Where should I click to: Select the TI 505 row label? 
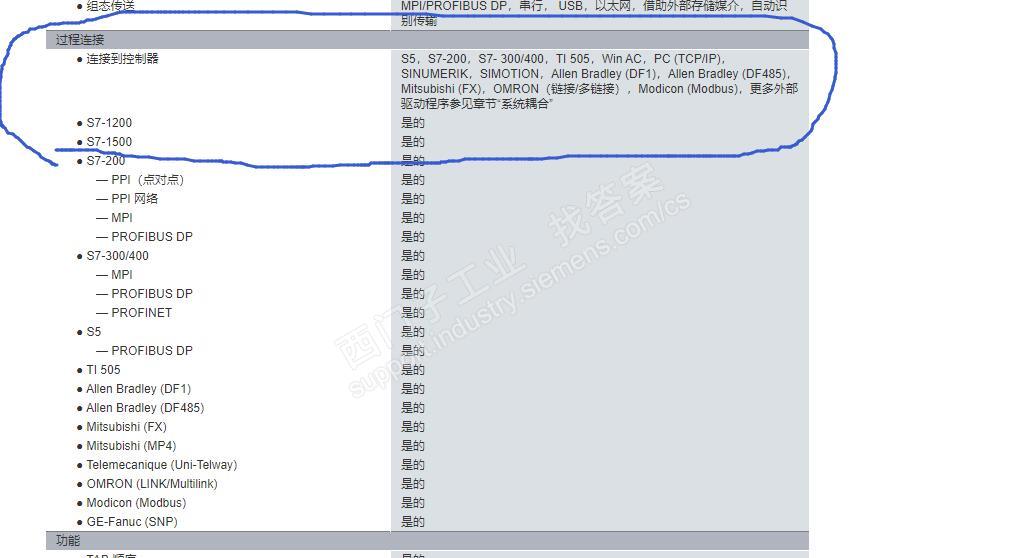103,370
